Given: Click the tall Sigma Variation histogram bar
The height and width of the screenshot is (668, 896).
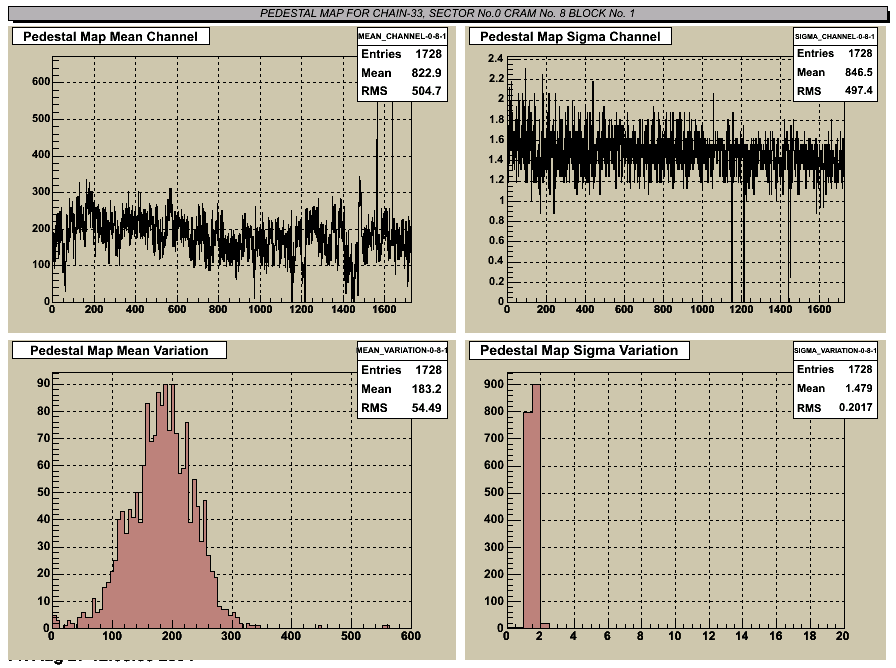Looking at the screenshot, I should click(536, 506).
